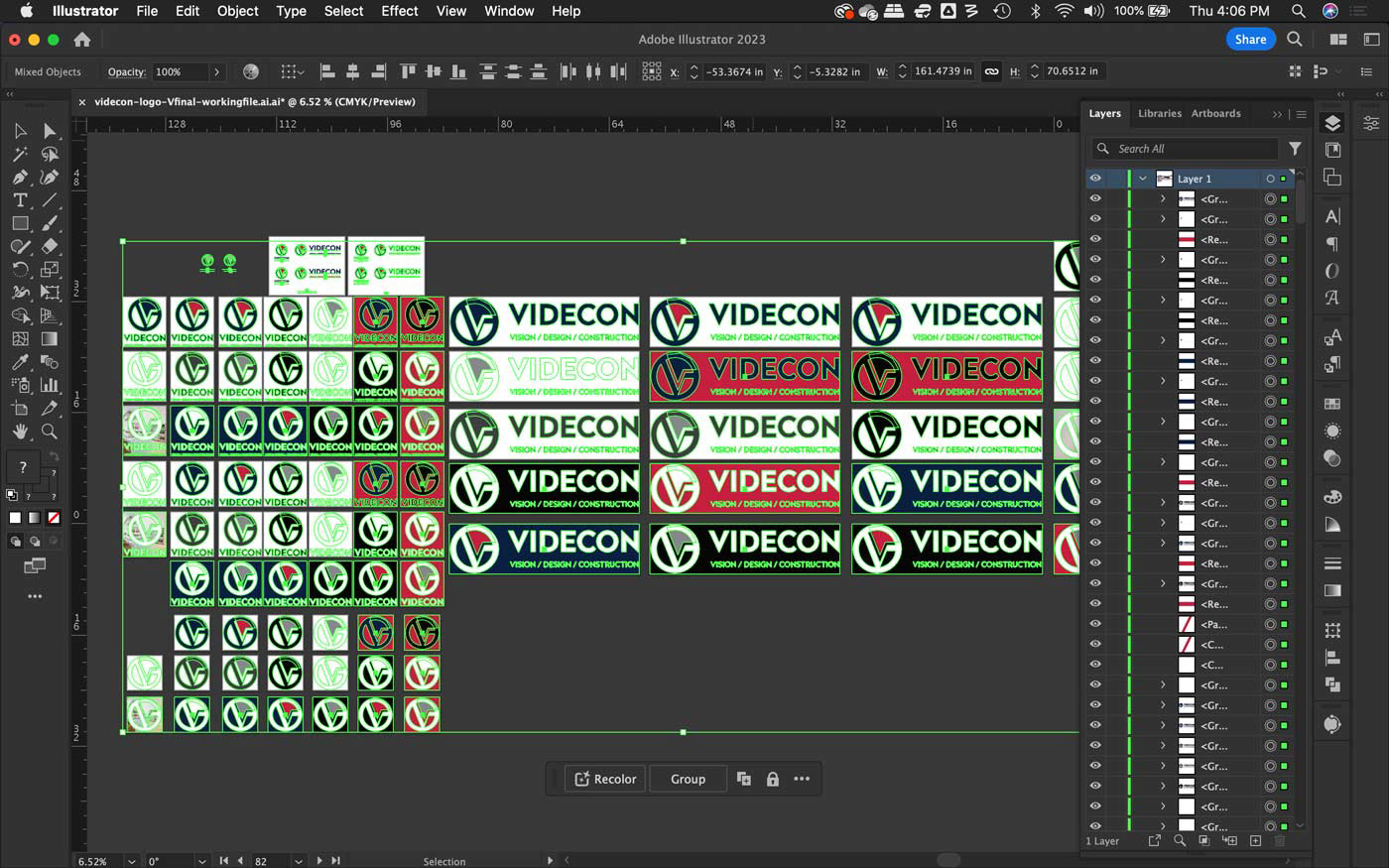Viewport: 1389px width, 868px height.
Task: Go to next artboard arrow
Action: [x=319, y=861]
